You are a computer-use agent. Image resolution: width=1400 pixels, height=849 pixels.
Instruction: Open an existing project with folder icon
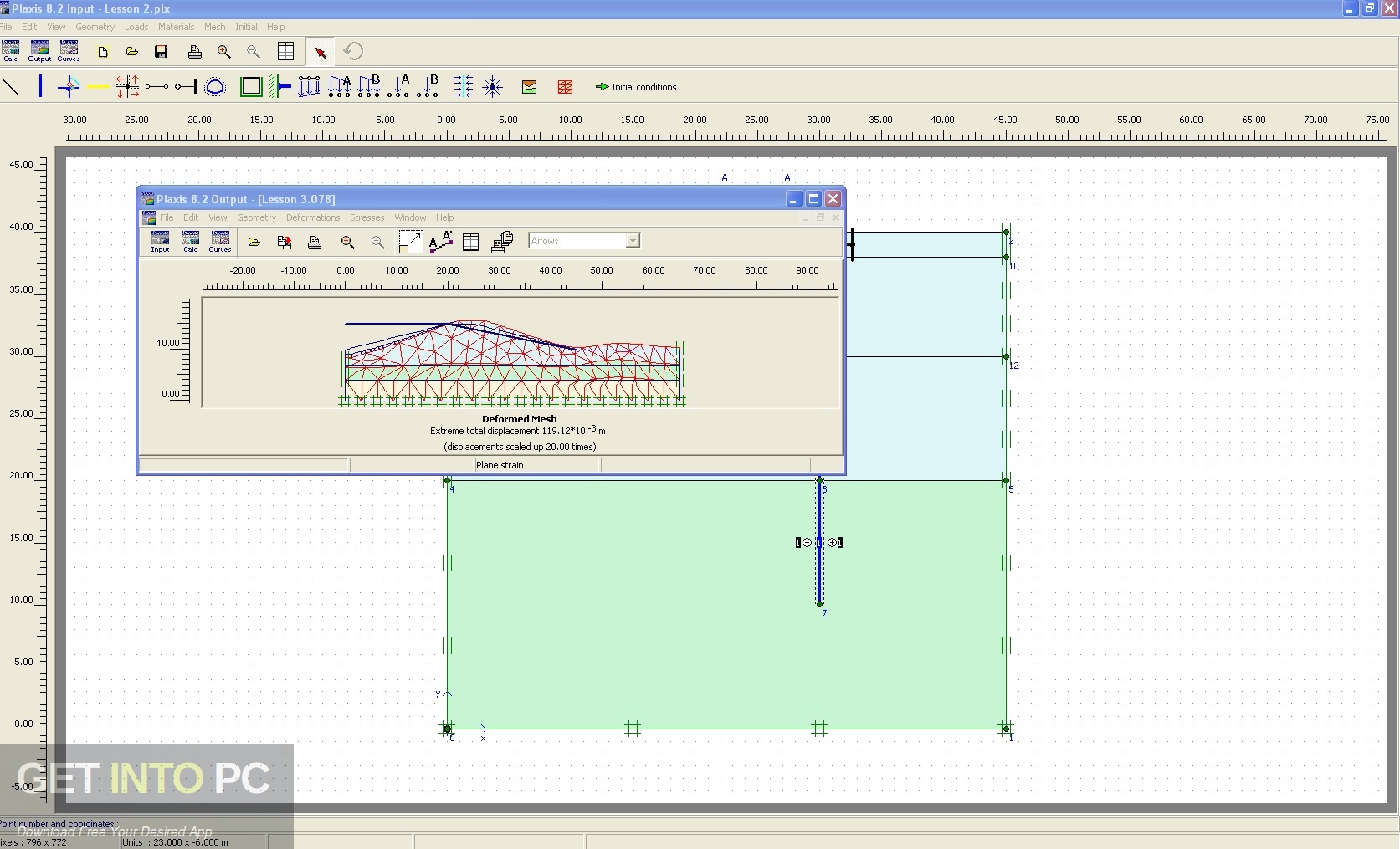click(132, 52)
